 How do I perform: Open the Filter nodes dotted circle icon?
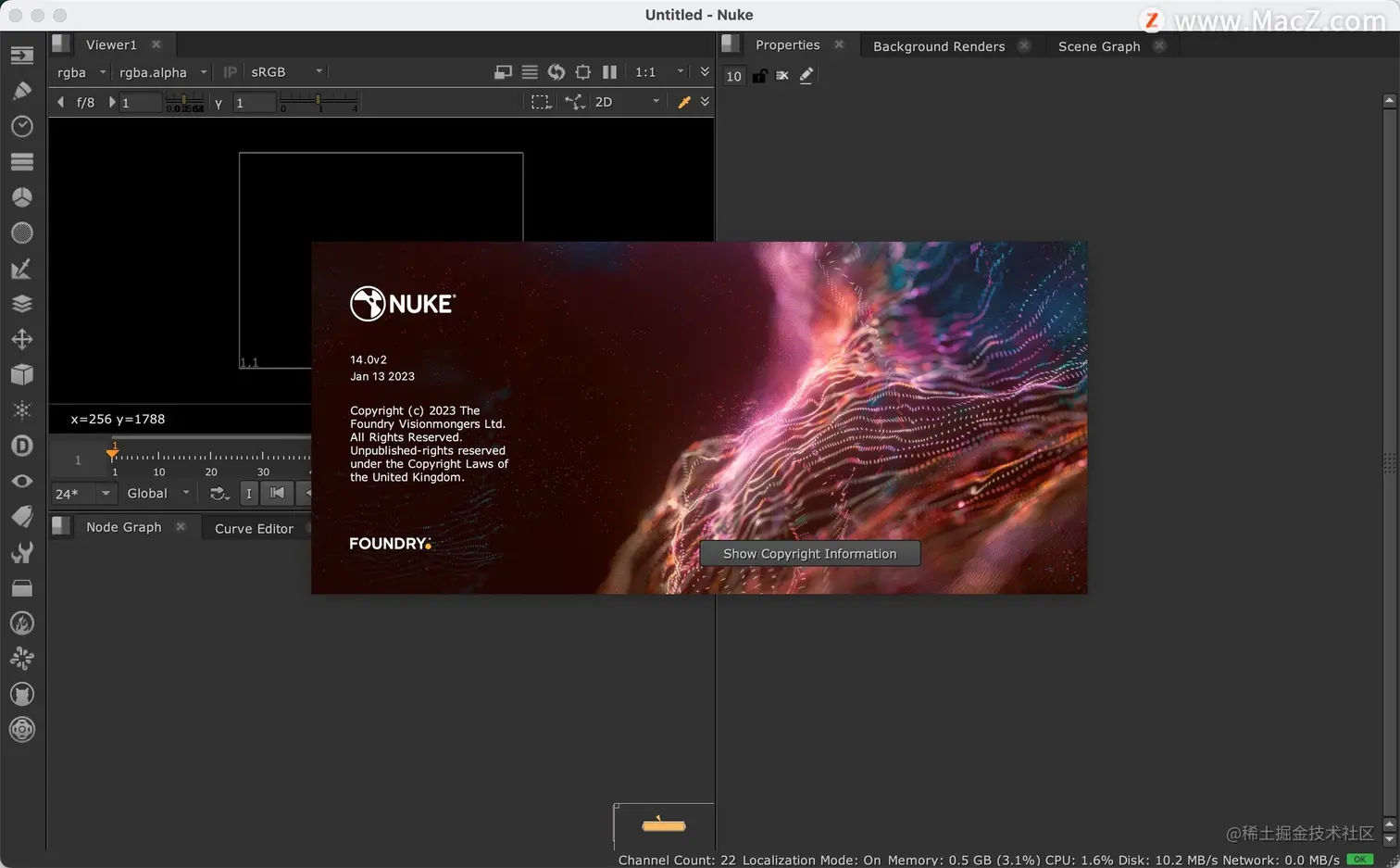pyautogui.click(x=22, y=233)
